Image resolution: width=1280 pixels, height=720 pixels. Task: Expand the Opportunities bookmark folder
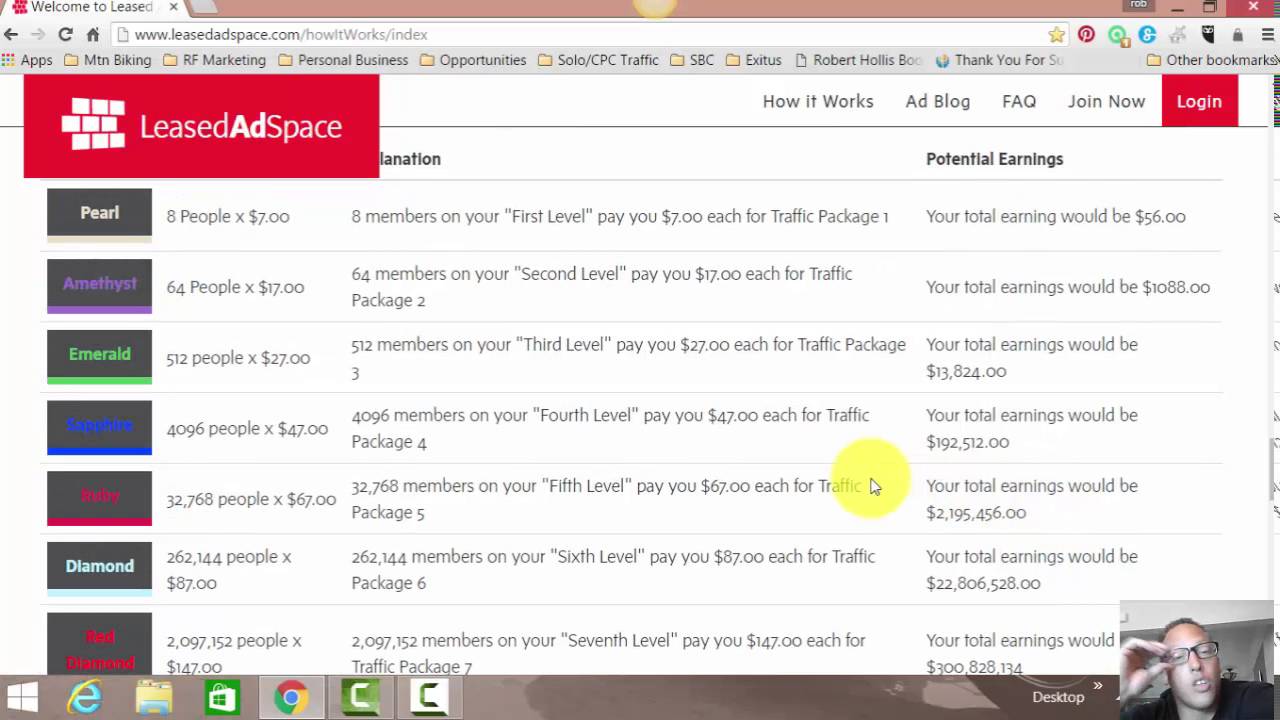pos(473,60)
